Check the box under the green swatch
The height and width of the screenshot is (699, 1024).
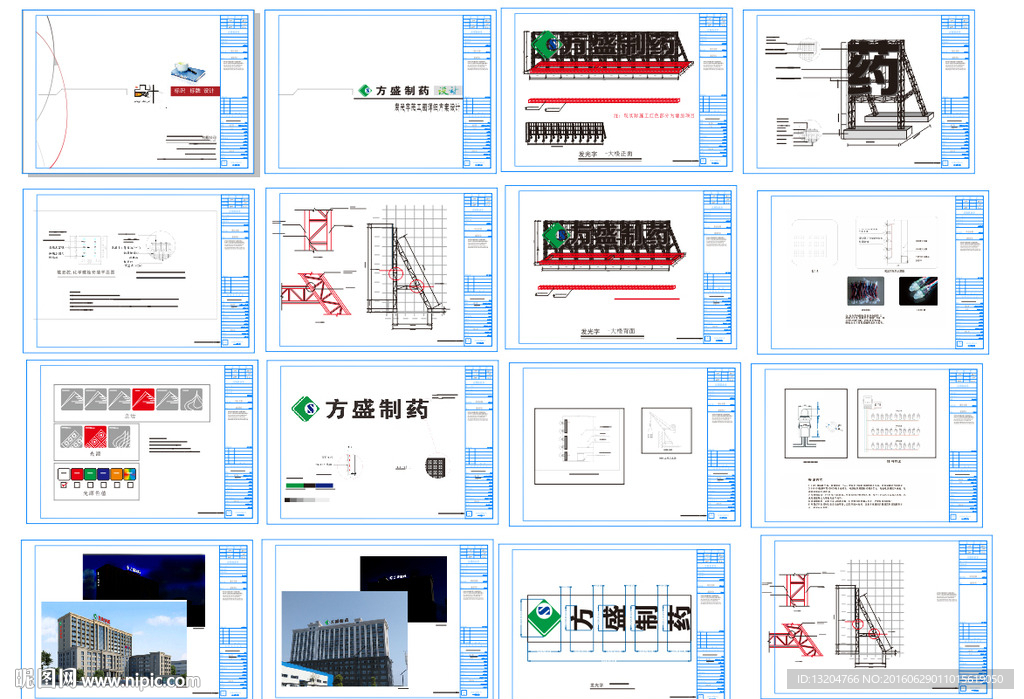click(x=90, y=485)
